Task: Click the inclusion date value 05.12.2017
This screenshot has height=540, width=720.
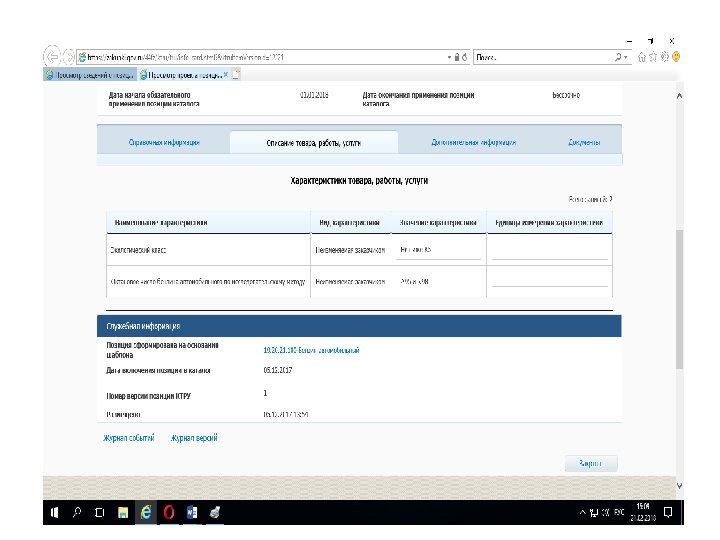Action: 278,370
